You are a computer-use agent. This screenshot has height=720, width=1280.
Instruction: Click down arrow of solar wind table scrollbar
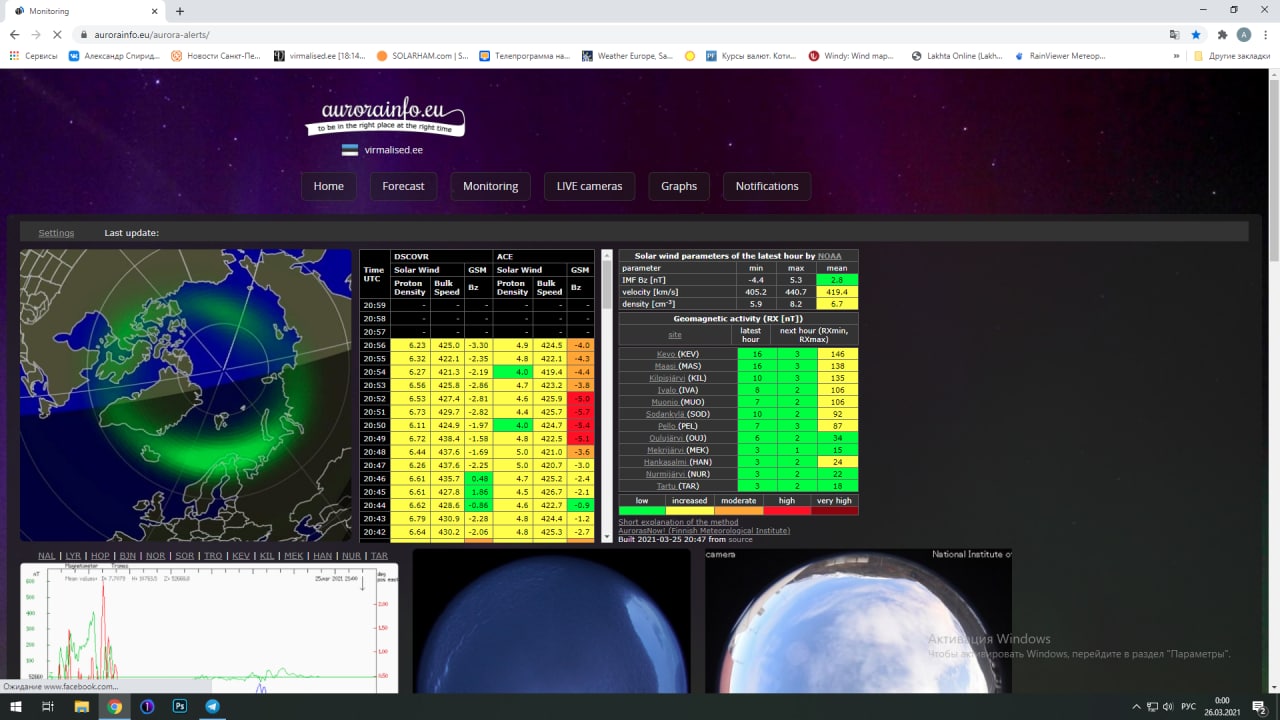coord(606,537)
